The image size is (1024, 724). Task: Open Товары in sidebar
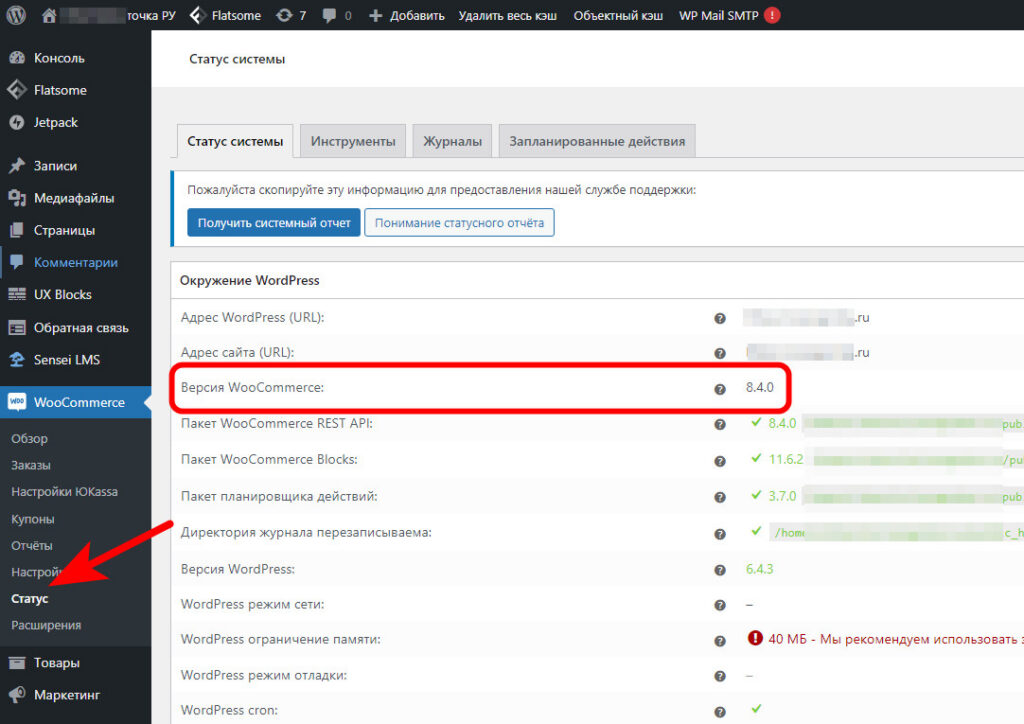[75, 663]
